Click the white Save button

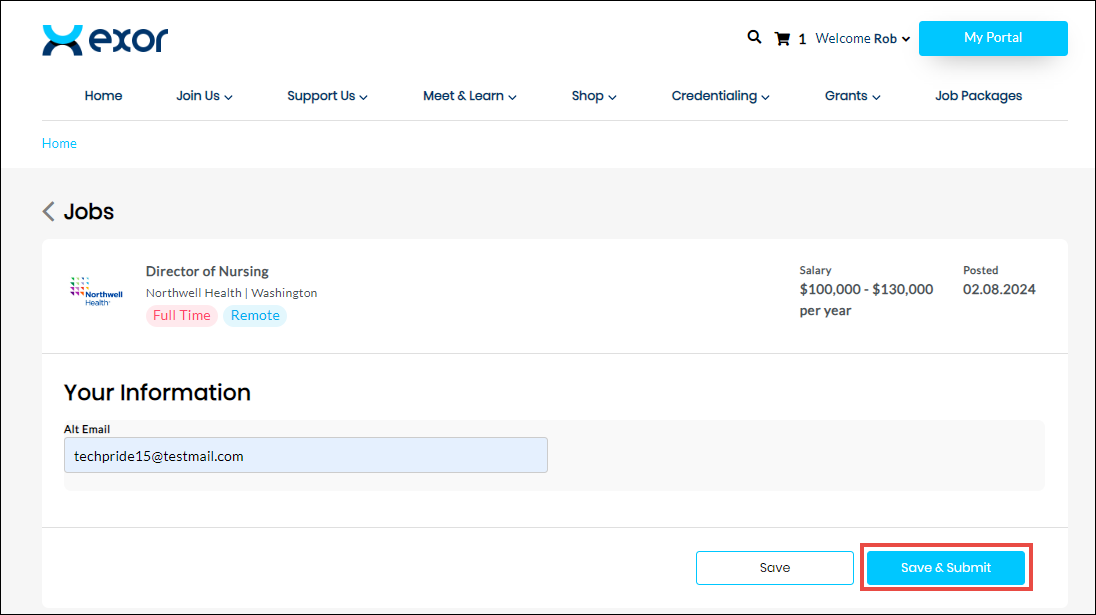[774, 568]
